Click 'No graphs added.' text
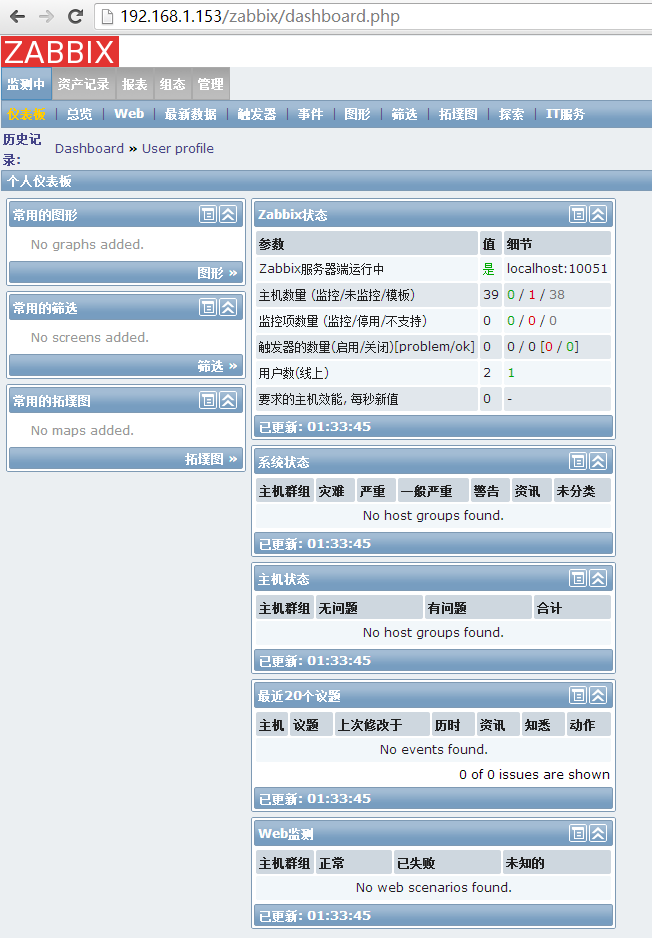This screenshot has width=652, height=938. (87, 244)
